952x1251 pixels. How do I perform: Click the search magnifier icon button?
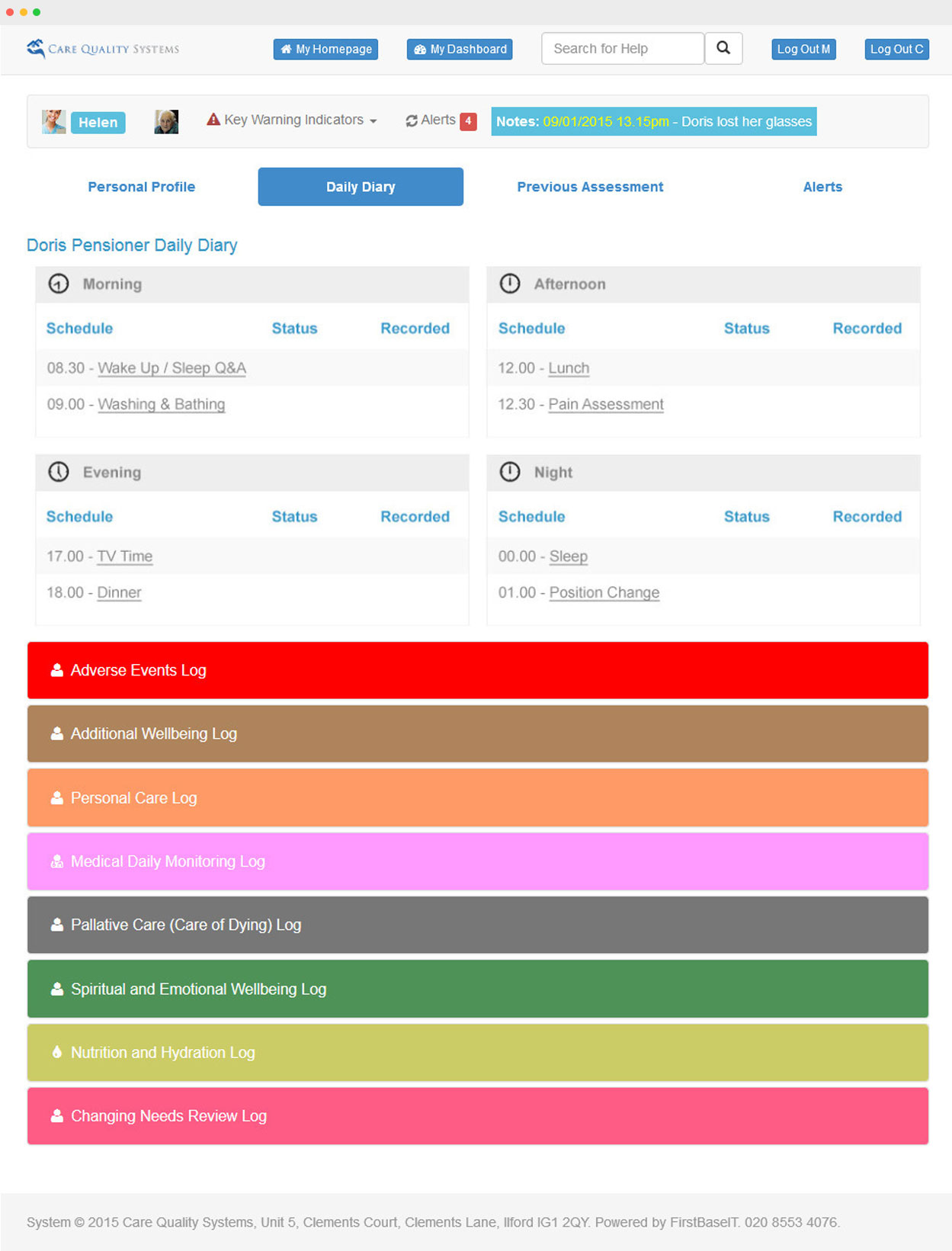723,48
